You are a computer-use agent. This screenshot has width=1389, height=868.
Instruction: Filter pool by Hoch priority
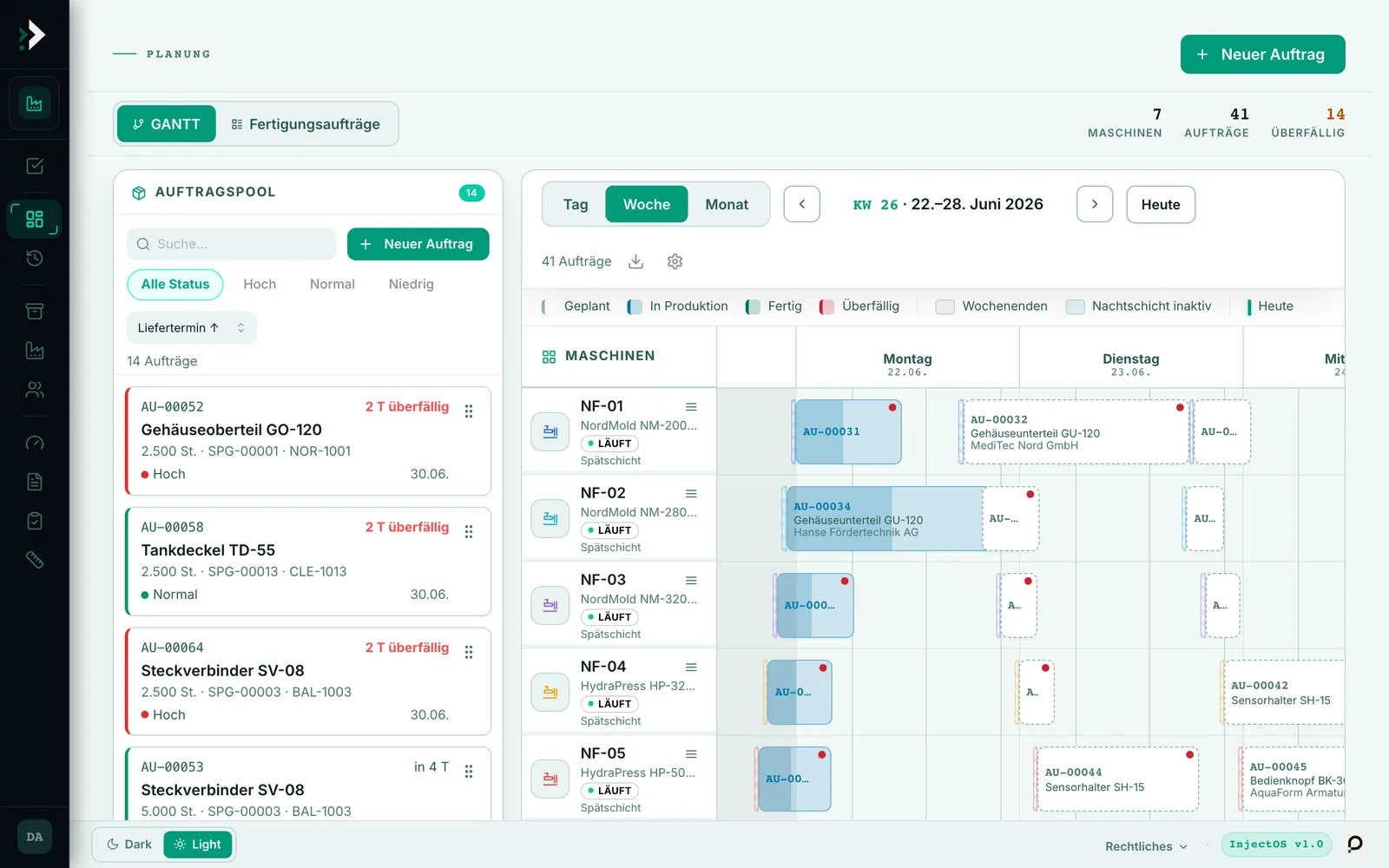260,285
